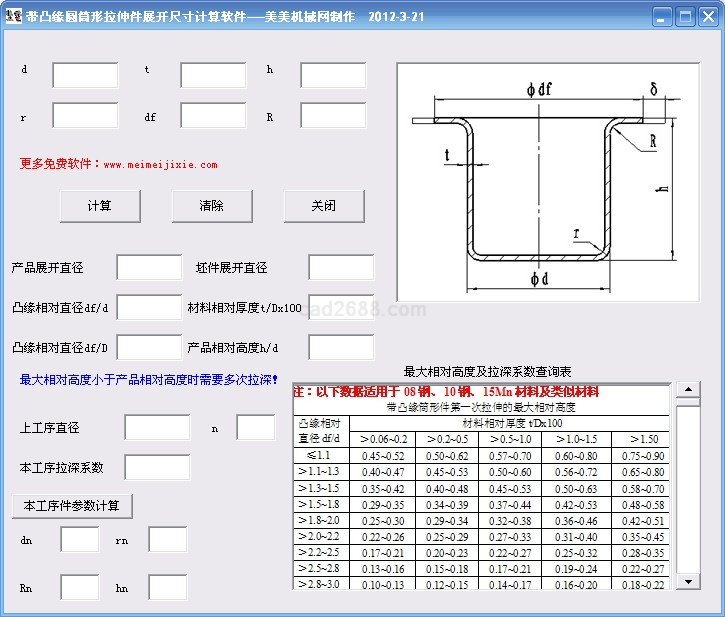This screenshot has height=617, width=725.
Task: Focus the n input field
Action: pyautogui.click(x=255, y=428)
